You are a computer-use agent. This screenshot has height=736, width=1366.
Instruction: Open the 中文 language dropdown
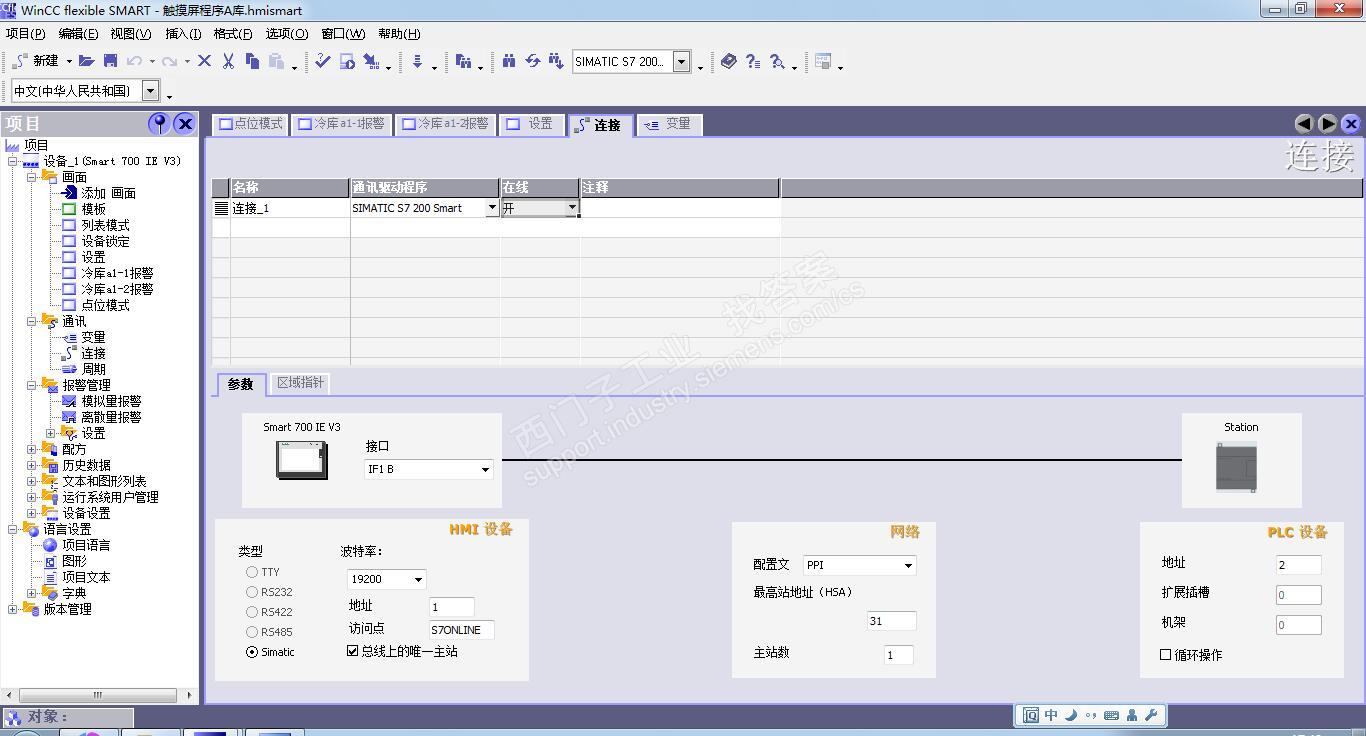tap(150, 91)
